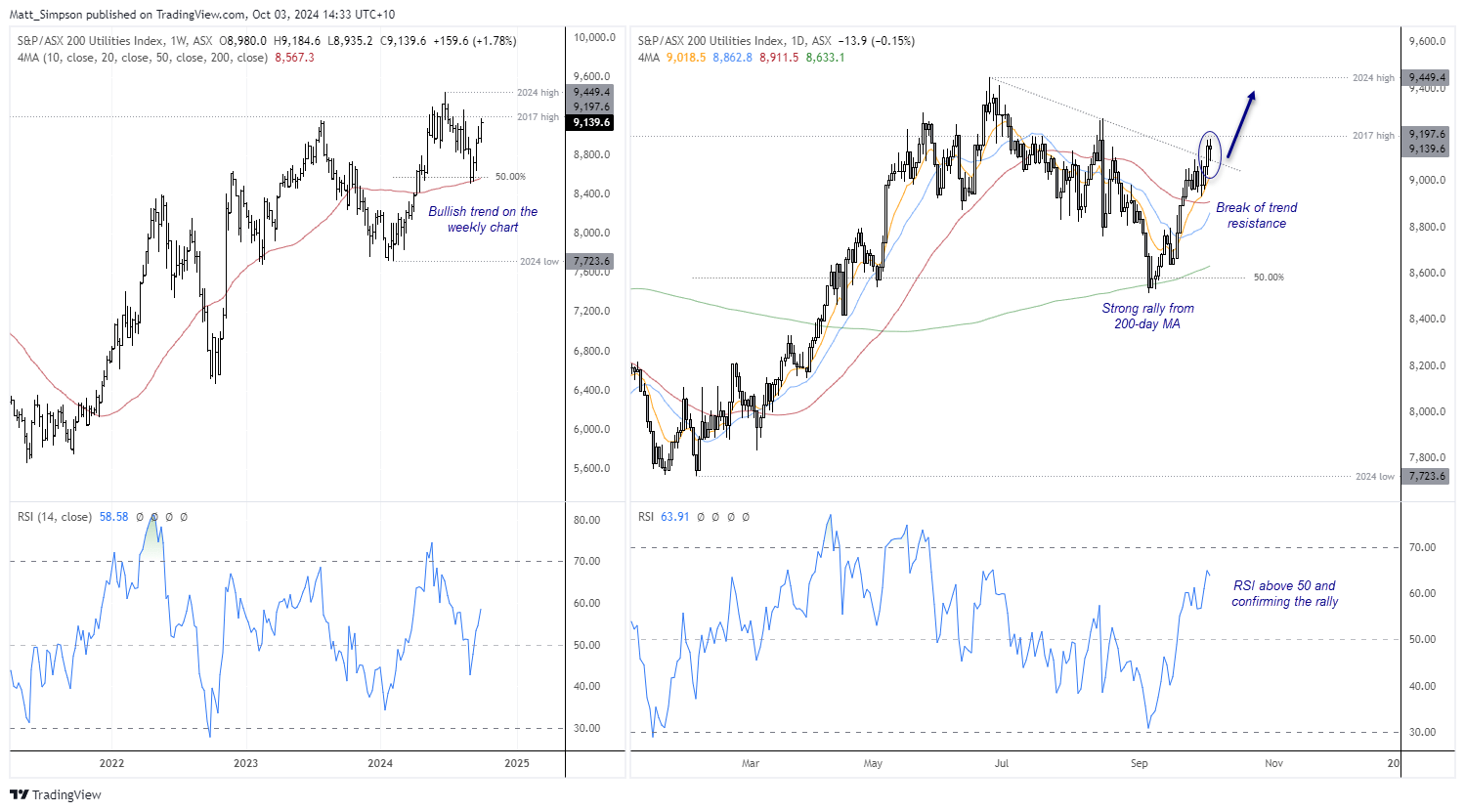Click the 9,449.4 price tag on daily axis
Screen dimensions: 1465x812
tap(1428, 78)
